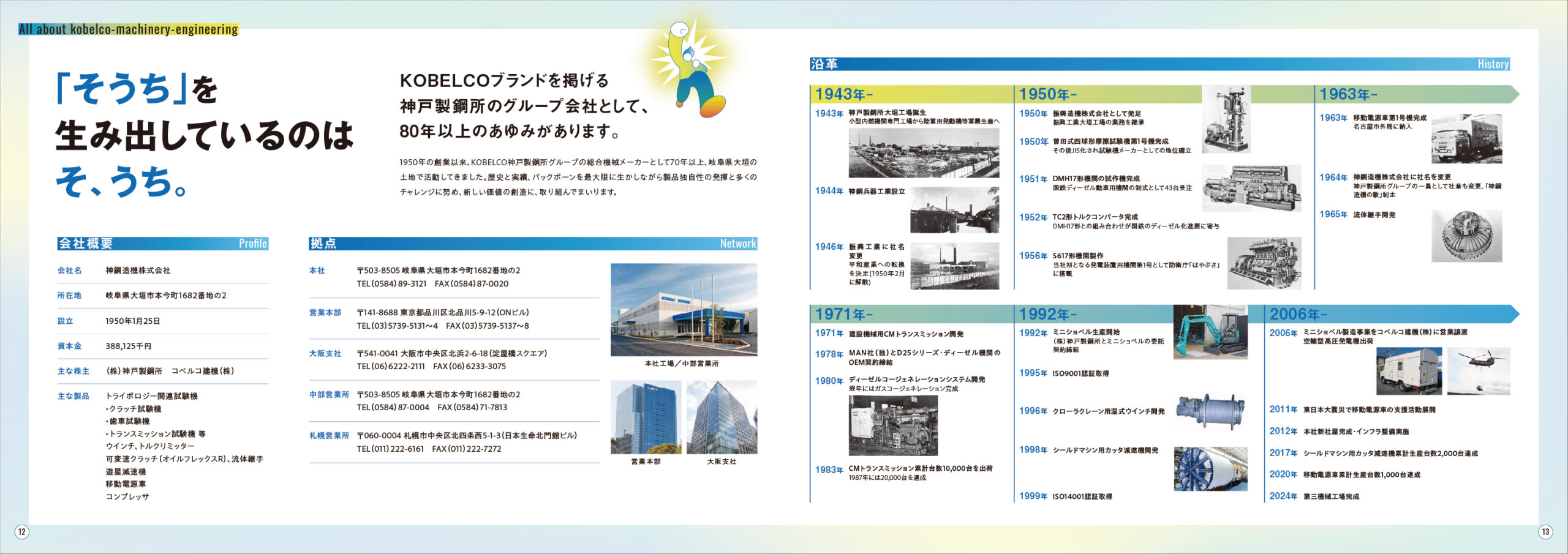Screen dimensions: 1568x554
Task: Select the 大阪支社 building photo
Action: tap(722, 417)
